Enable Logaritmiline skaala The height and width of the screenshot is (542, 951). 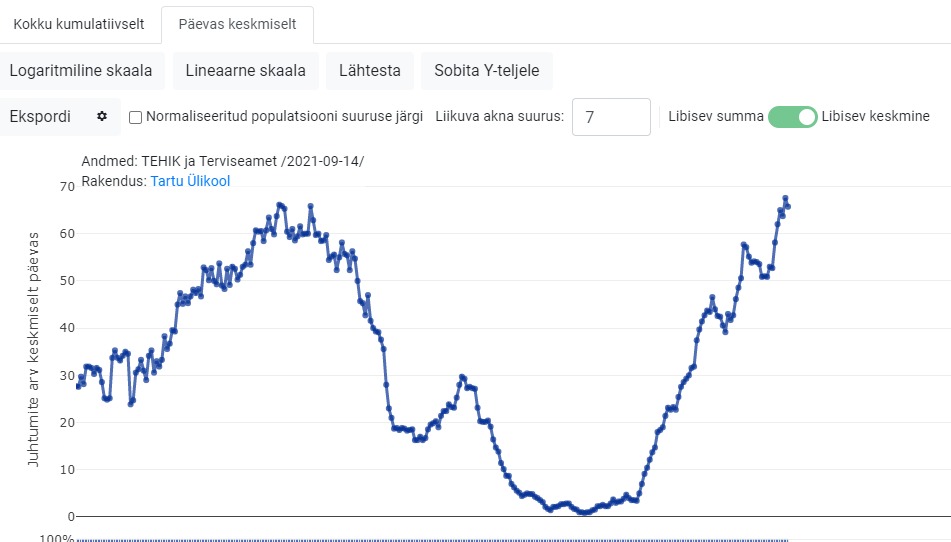click(81, 70)
